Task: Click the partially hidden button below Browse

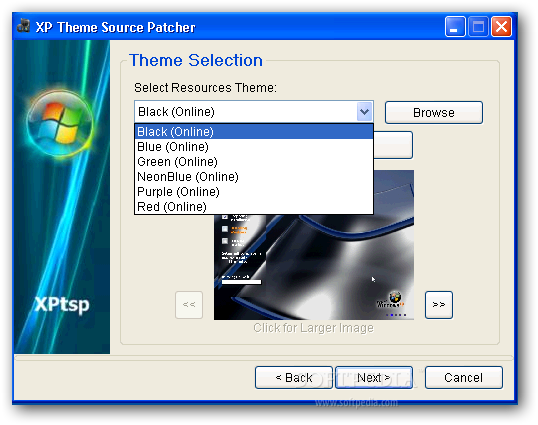Action: 393,145
